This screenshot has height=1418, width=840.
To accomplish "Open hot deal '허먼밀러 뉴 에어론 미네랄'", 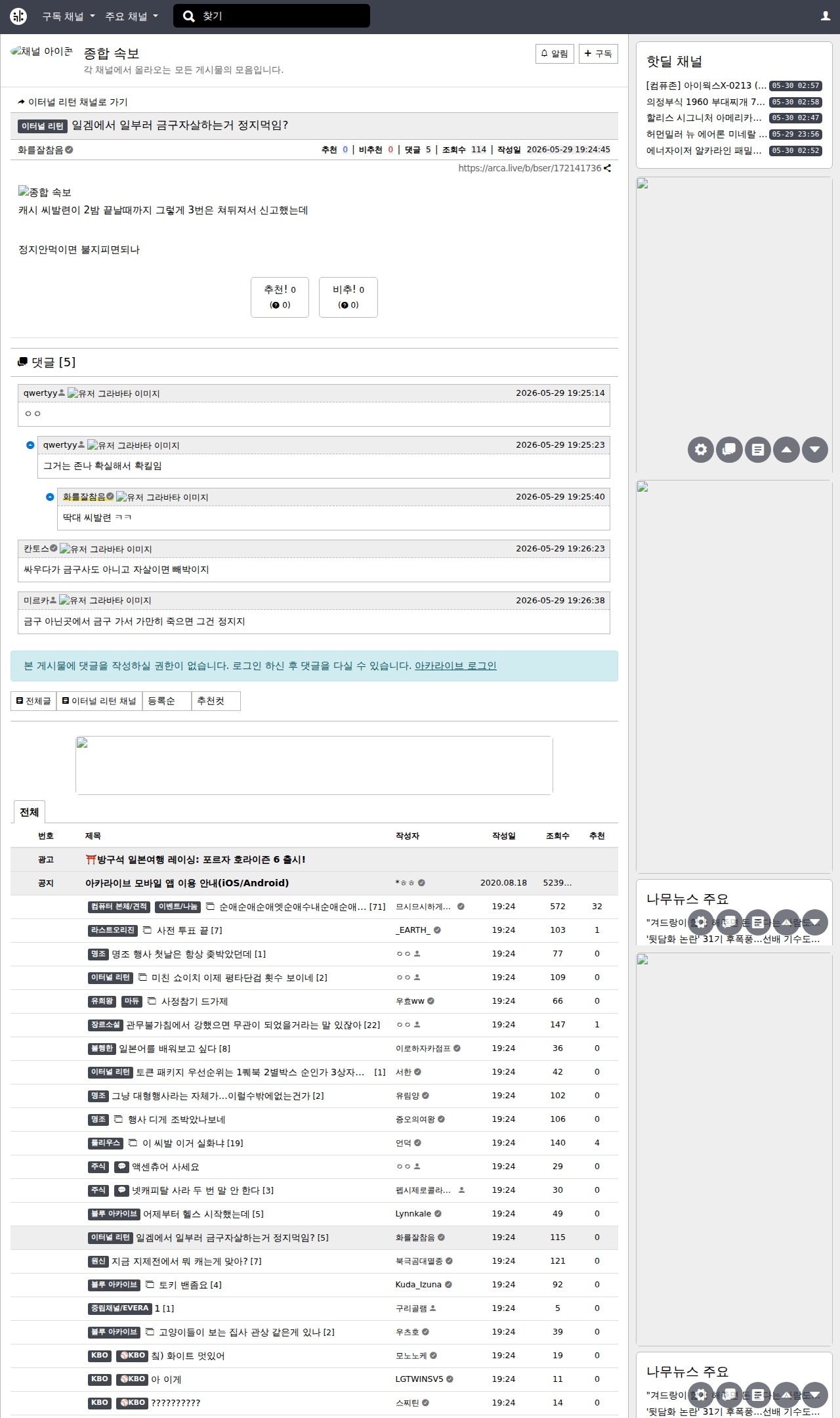I will coord(706,135).
